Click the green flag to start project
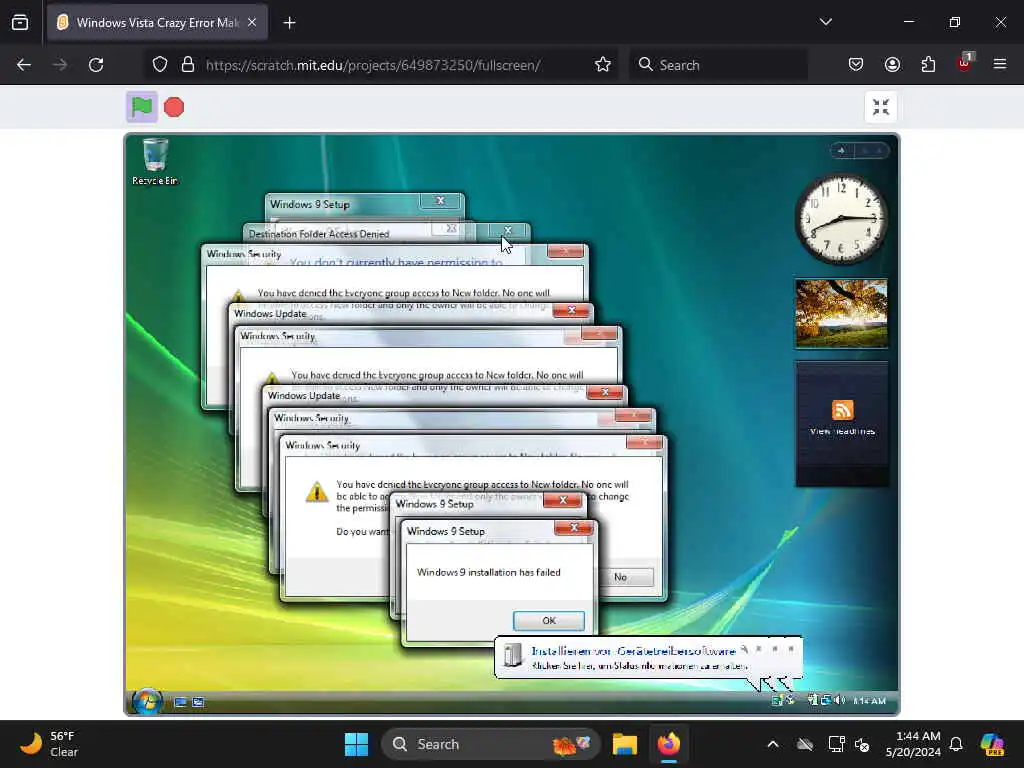This screenshot has height=768, width=1024. pyautogui.click(x=142, y=107)
